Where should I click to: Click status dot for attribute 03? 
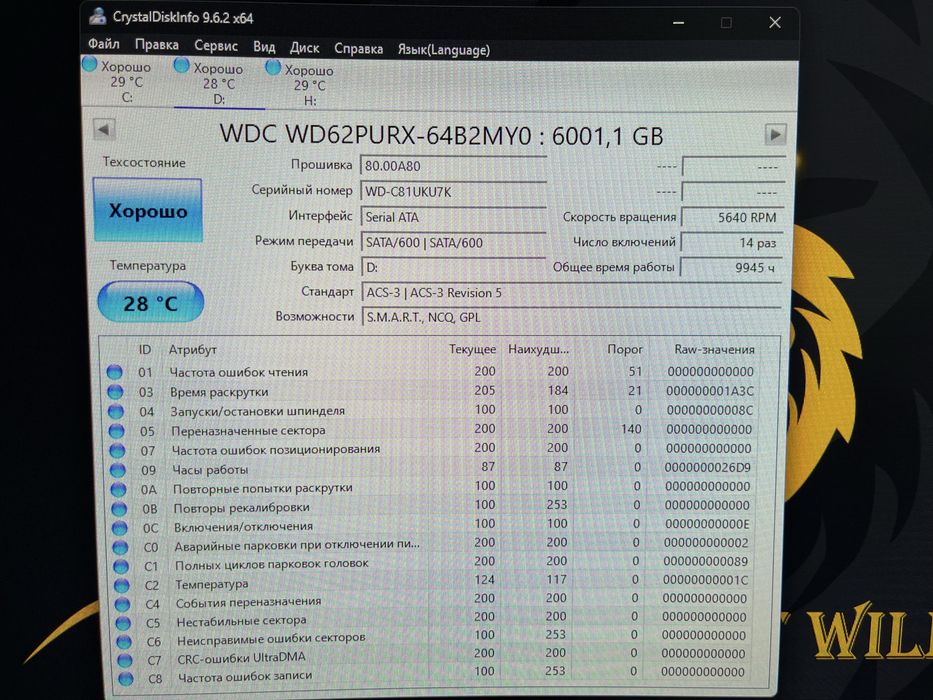115,392
